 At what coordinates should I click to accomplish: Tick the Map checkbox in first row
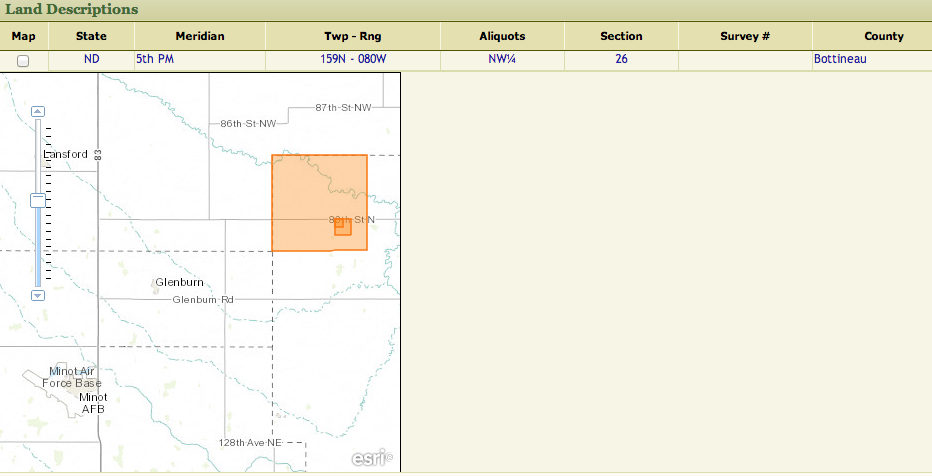(x=23, y=61)
